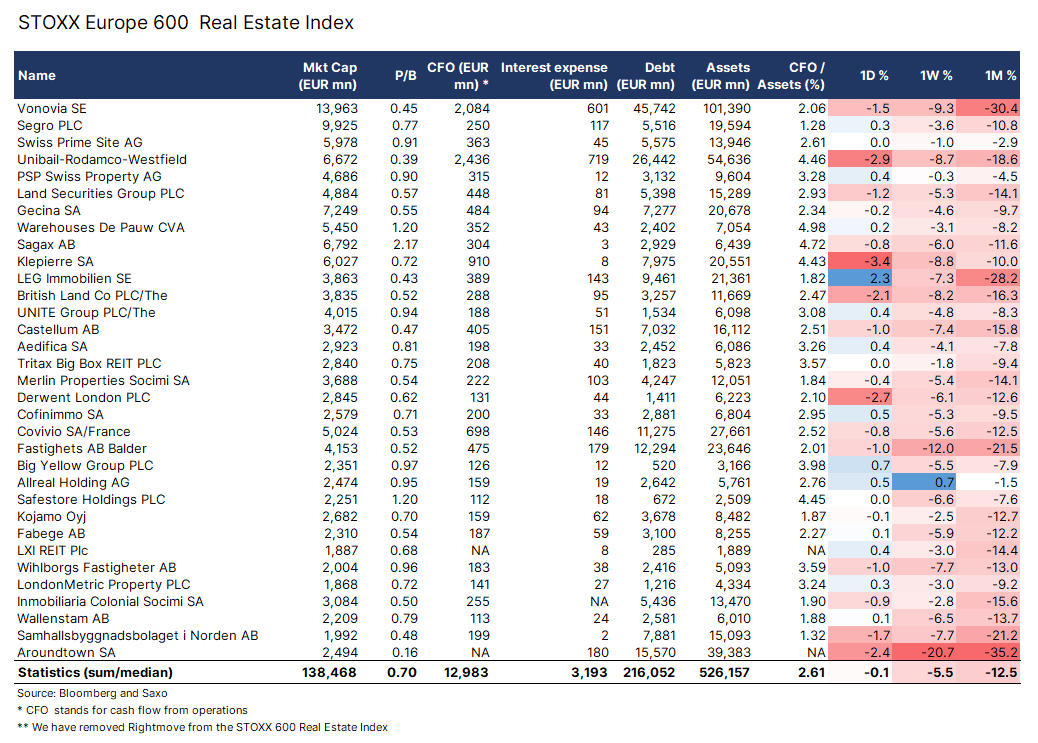Select the 'Aroundtown SA' row name
This screenshot has height=743, width=1038.
click(66, 652)
